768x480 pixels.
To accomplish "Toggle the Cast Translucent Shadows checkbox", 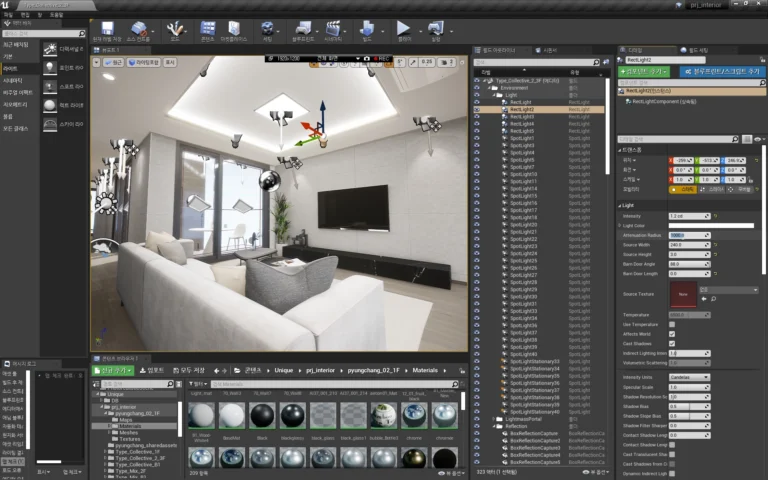I will (x=672, y=455).
